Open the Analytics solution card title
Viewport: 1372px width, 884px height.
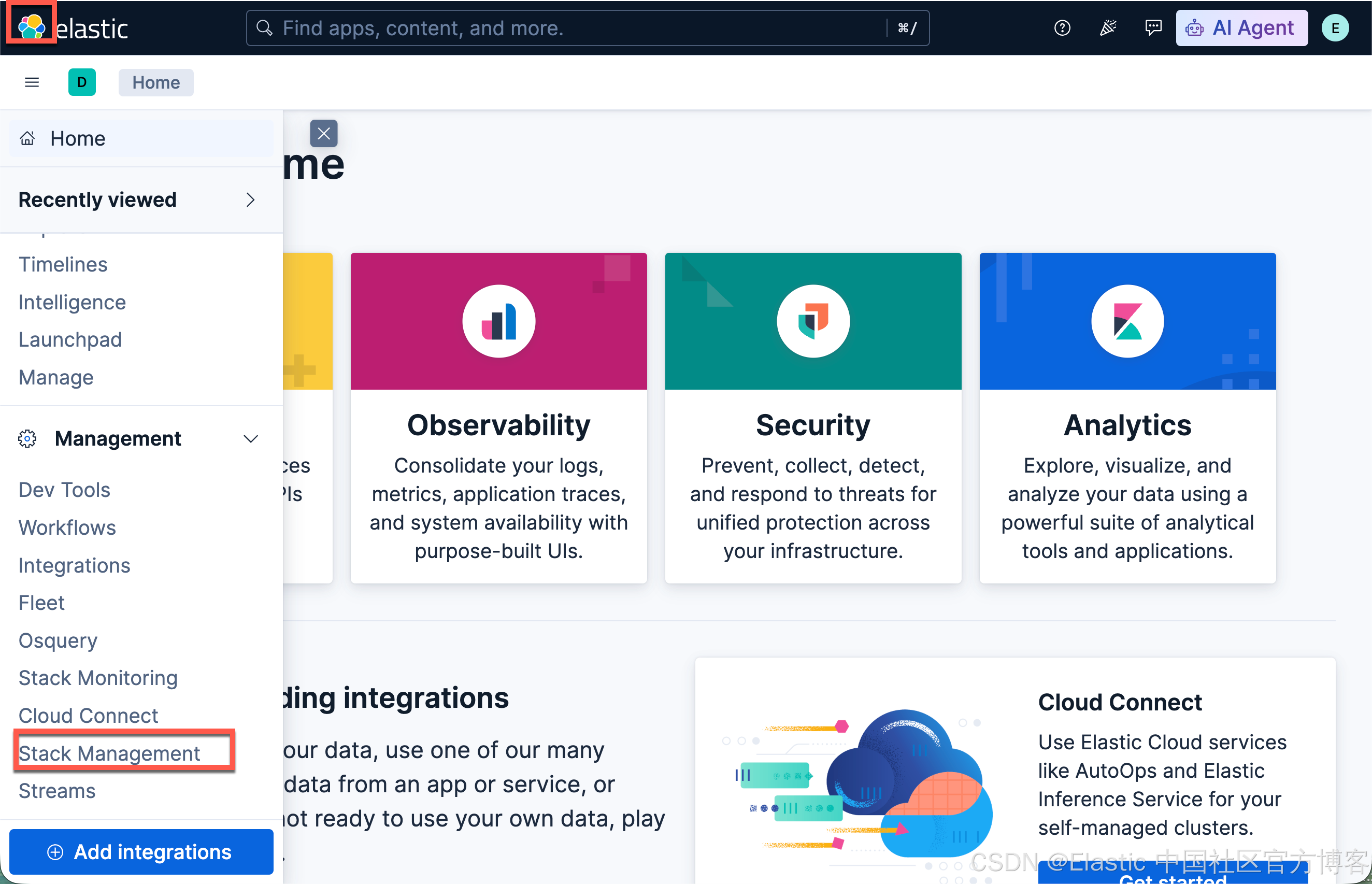click(1127, 425)
